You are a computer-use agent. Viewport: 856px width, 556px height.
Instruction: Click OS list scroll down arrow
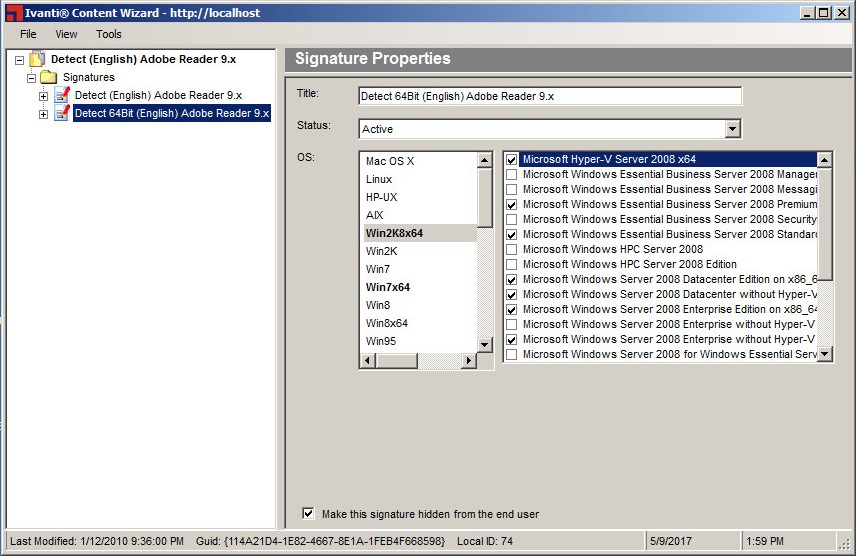point(484,345)
